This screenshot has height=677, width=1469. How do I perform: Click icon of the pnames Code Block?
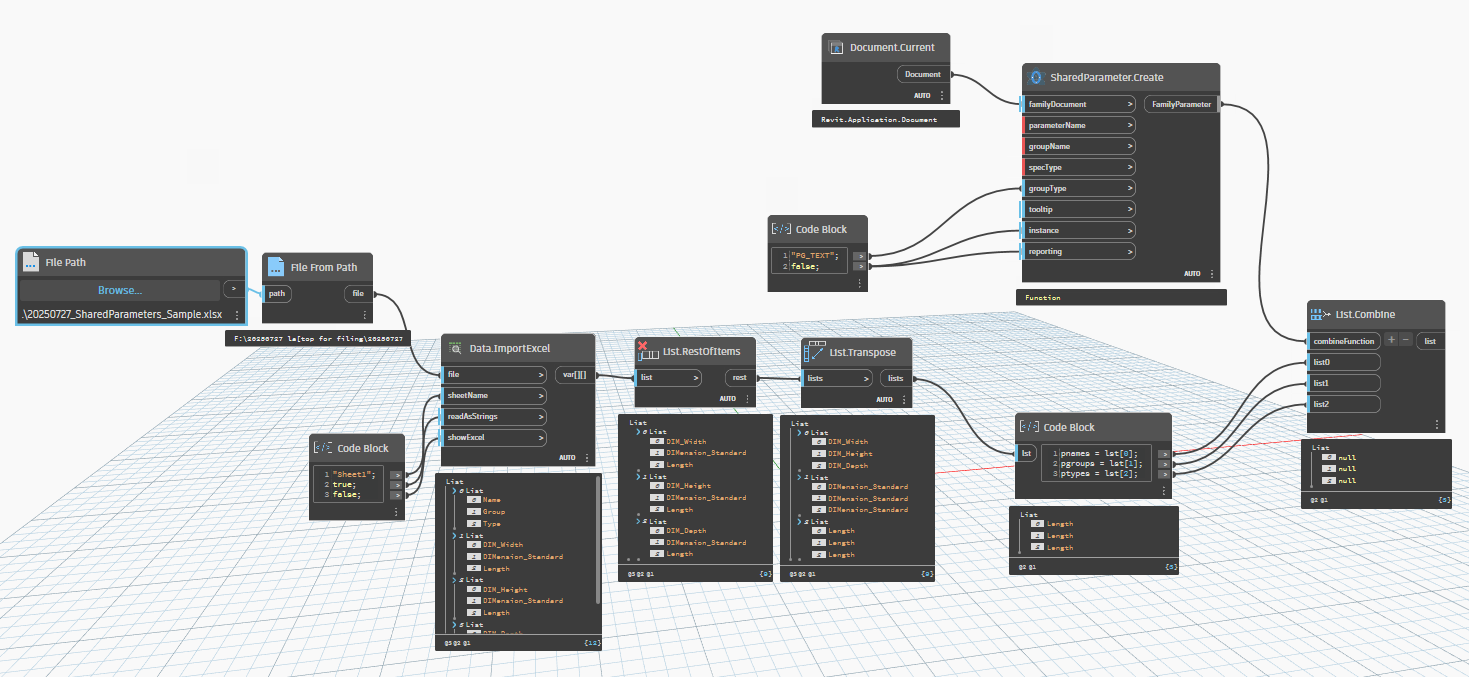(1029, 427)
